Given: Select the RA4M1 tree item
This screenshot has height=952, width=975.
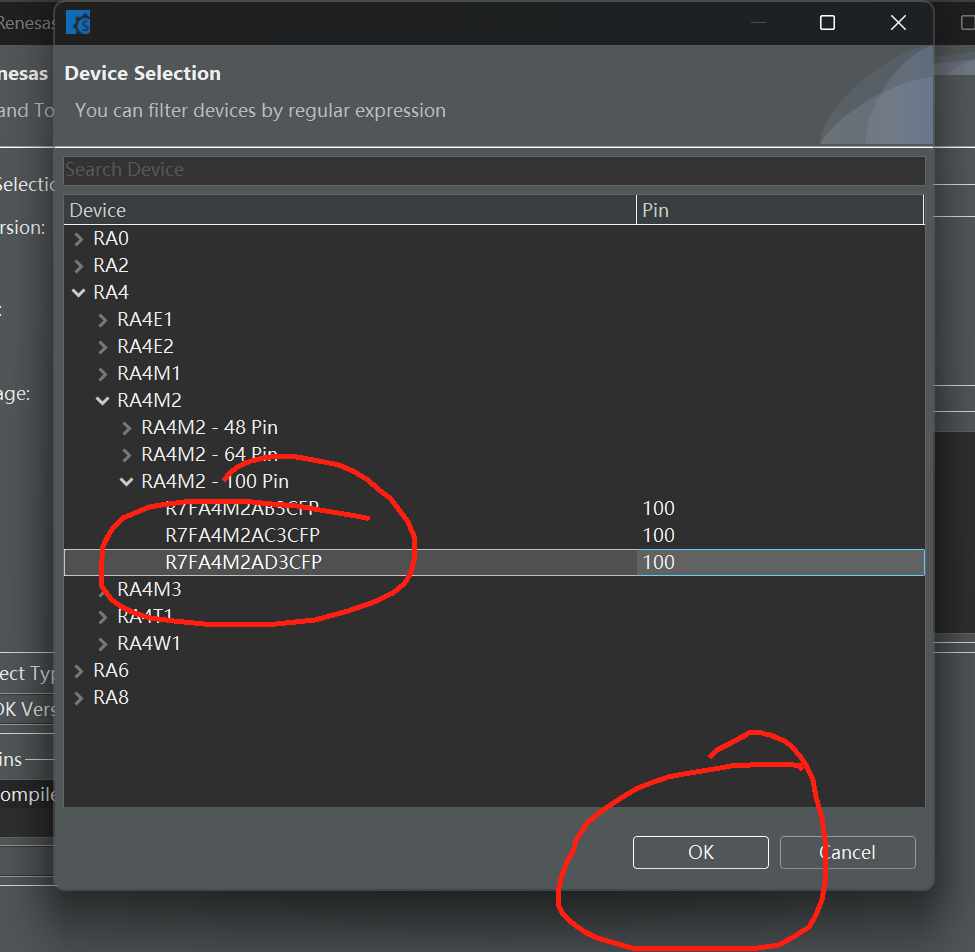Looking at the screenshot, I should coord(149,374).
